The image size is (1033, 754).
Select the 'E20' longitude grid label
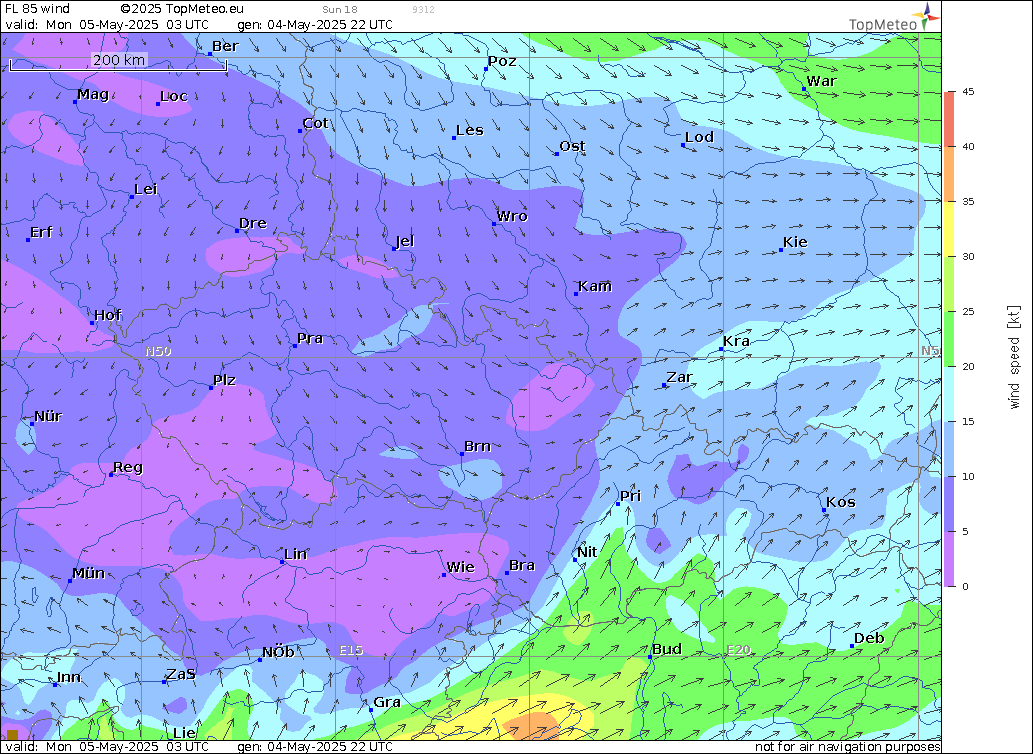click(x=739, y=650)
